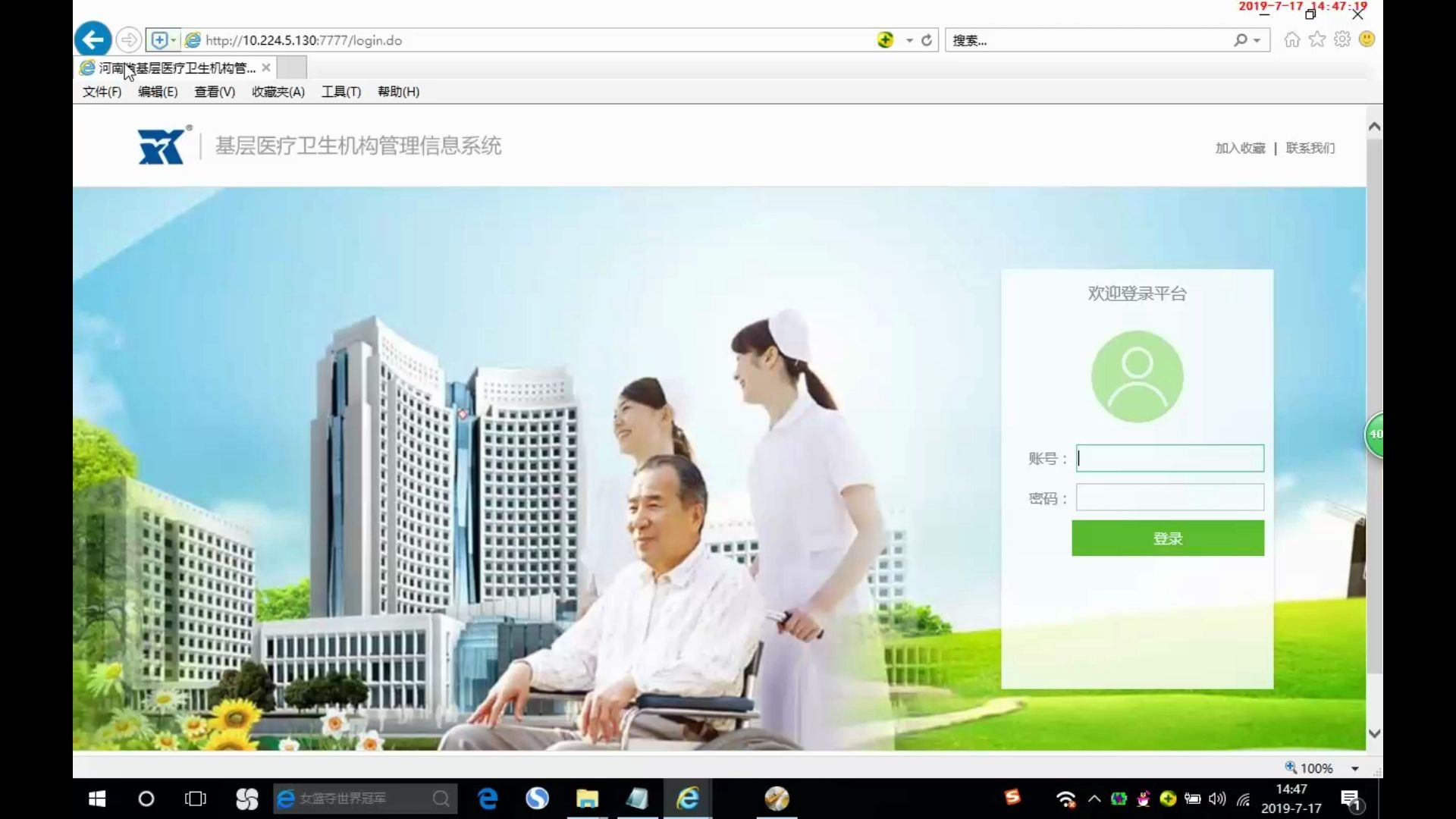The image size is (1456, 819).
Task: Click the 基层医疗卫生机构管理信息系统 title text
Action: [x=358, y=146]
